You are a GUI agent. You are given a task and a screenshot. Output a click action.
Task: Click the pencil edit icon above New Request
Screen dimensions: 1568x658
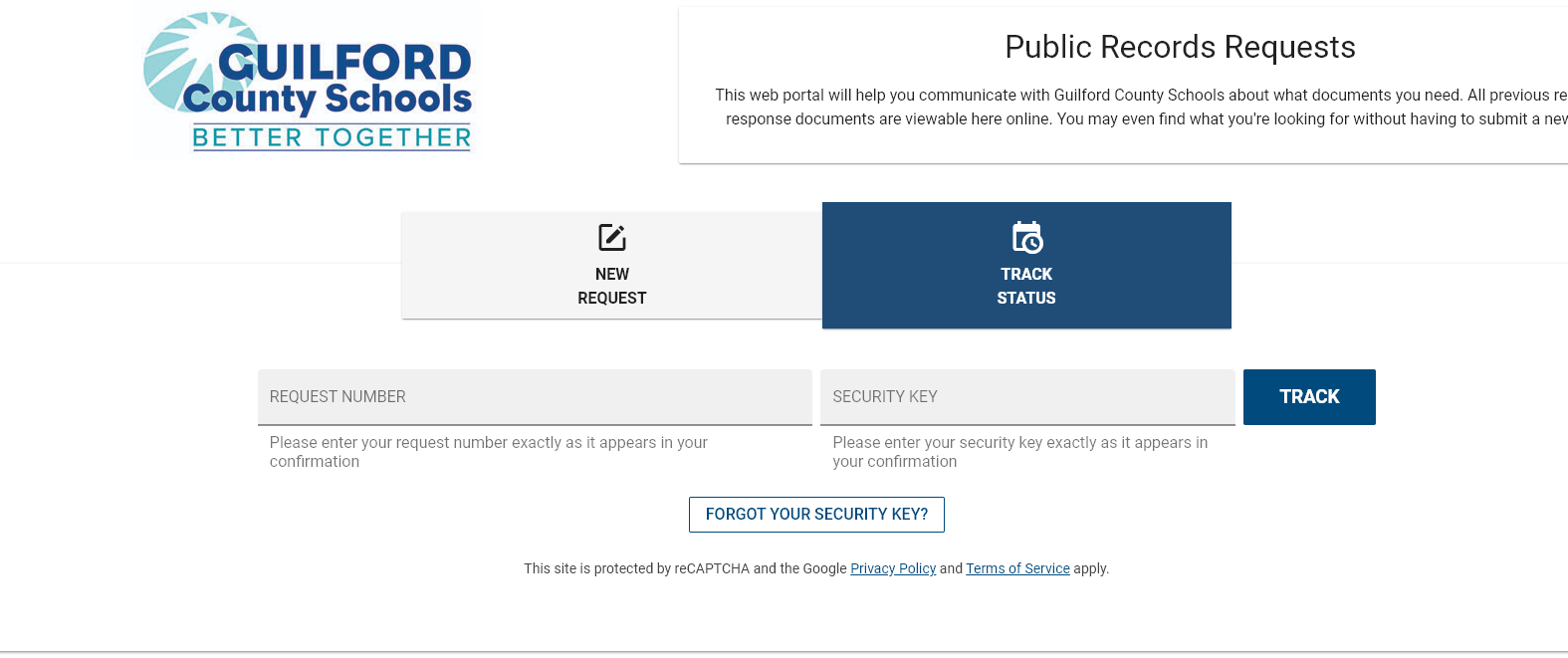click(611, 238)
